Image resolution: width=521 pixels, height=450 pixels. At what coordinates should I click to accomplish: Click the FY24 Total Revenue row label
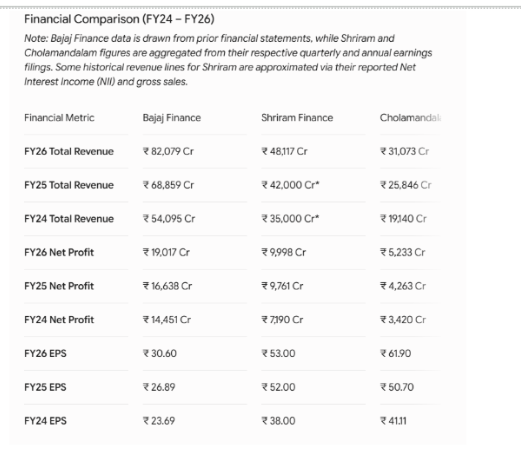[x=69, y=219]
